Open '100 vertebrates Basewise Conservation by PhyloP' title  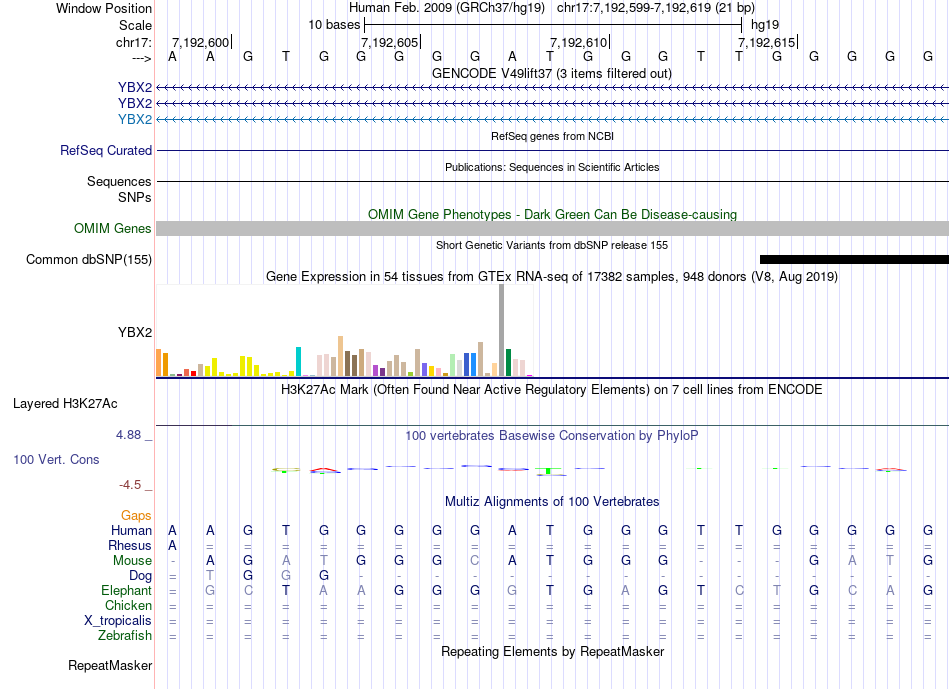[x=552, y=436]
